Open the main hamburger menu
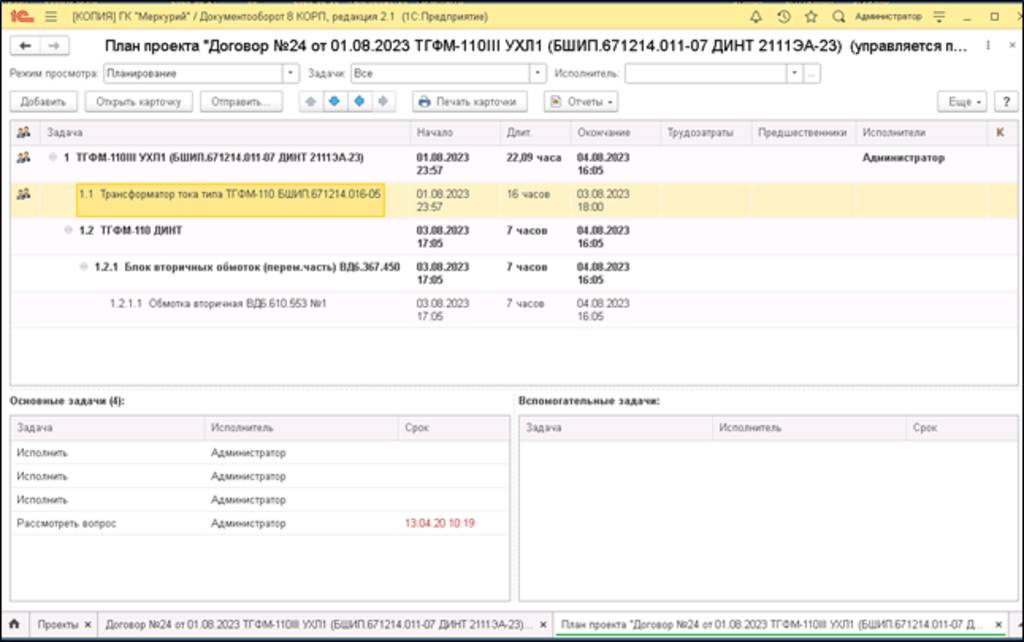 tap(51, 17)
